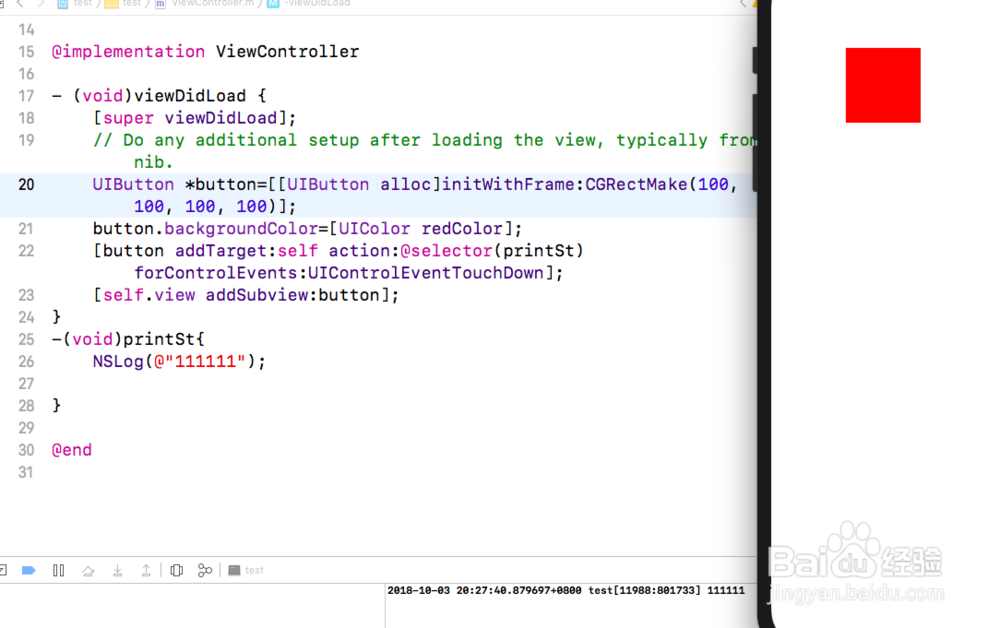Click the console log output line
Viewport: 1000px width, 628px height.
[566, 590]
